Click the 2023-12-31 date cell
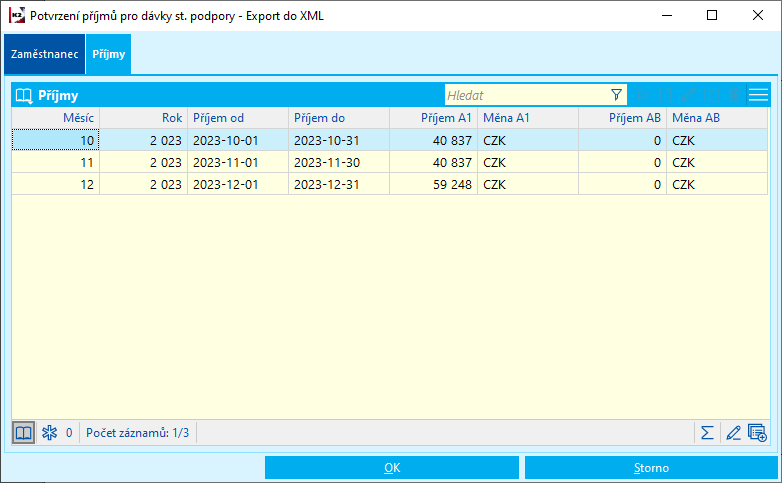The image size is (782, 483). click(x=339, y=184)
